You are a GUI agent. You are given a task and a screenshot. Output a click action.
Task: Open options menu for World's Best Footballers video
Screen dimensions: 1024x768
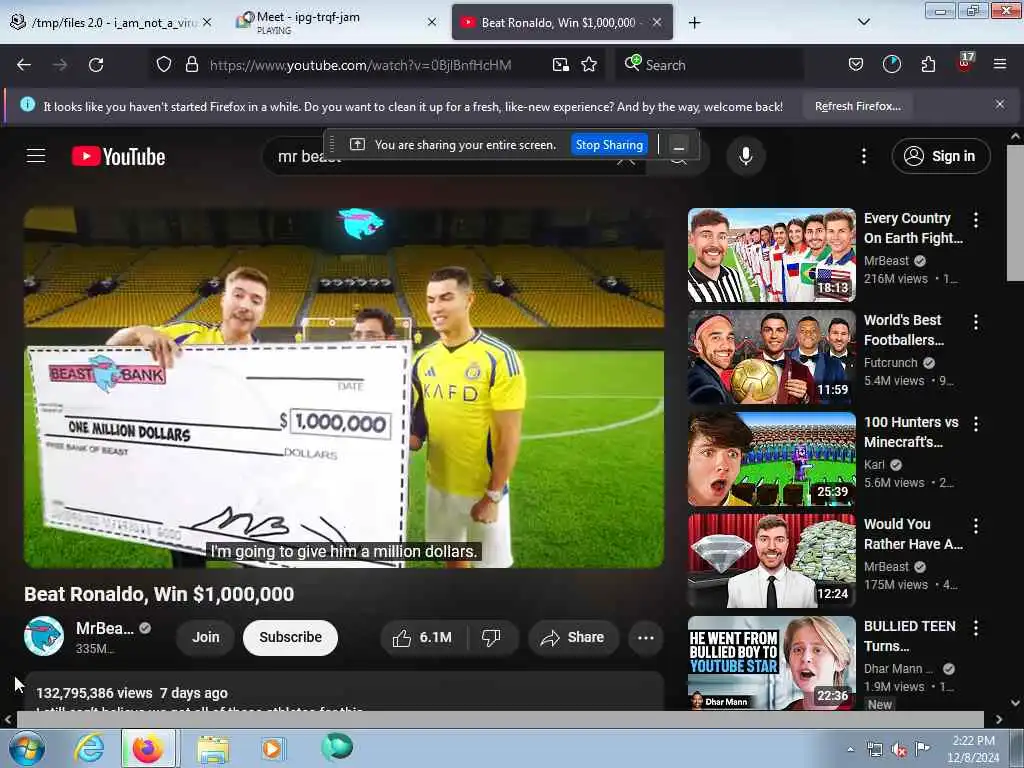[976, 322]
